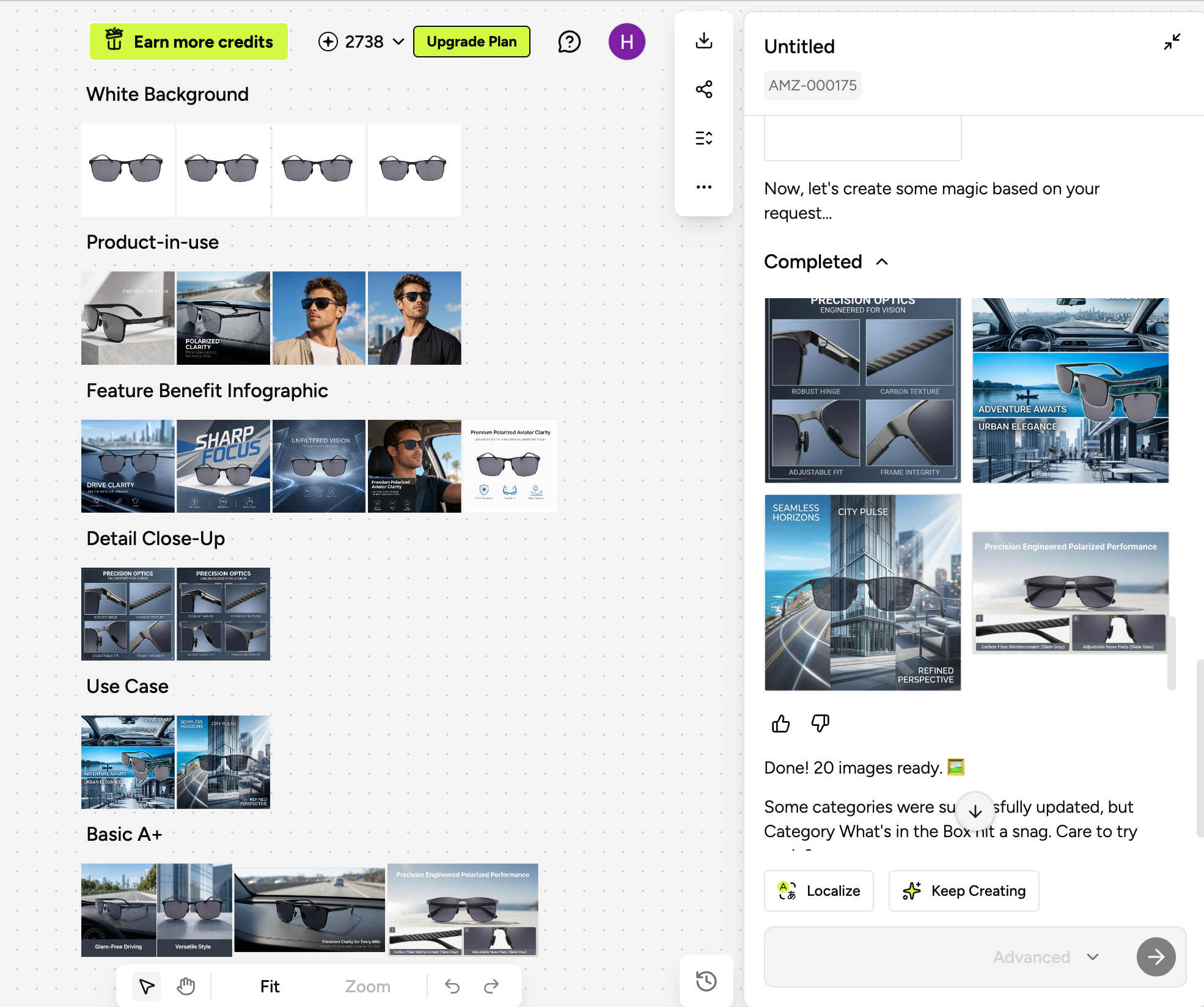This screenshot has width=1204, height=1007.
Task: Expand the 2738 credits dropdown
Action: click(x=398, y=42)
